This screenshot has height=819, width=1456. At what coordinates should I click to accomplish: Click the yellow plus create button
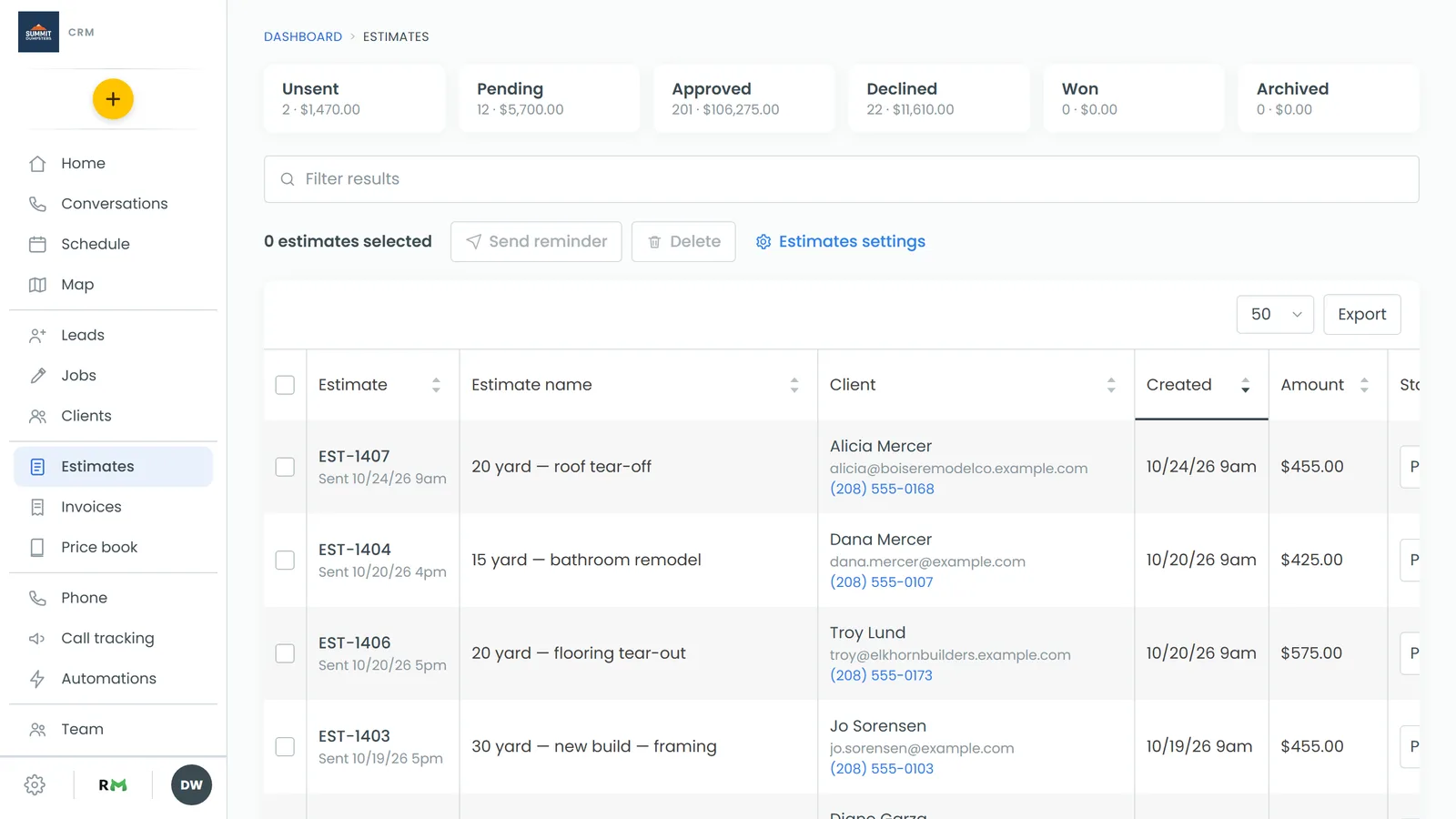[x=113, y=99]
